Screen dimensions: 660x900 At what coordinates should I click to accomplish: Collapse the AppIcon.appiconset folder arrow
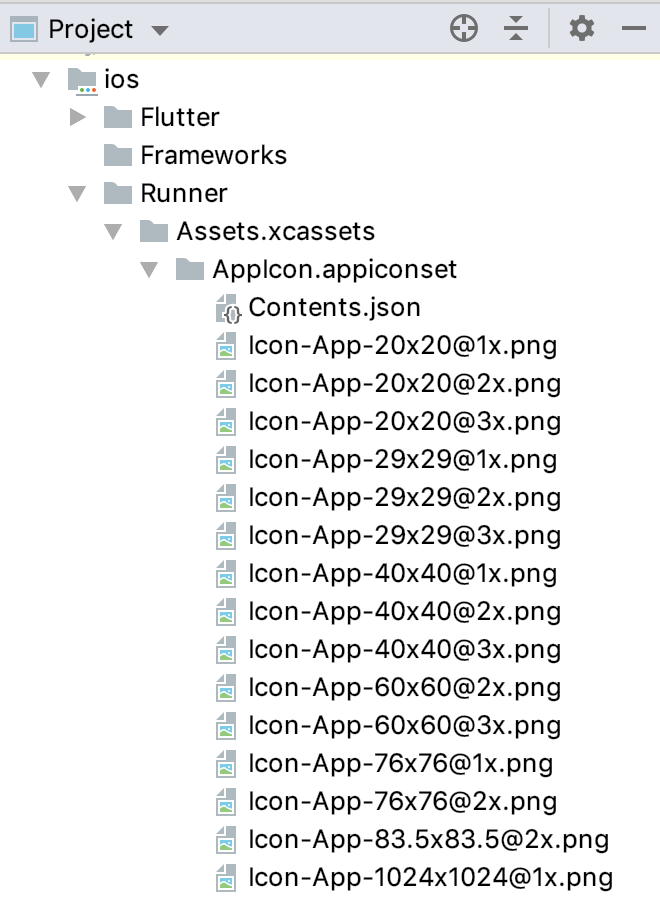pos(149,269)
